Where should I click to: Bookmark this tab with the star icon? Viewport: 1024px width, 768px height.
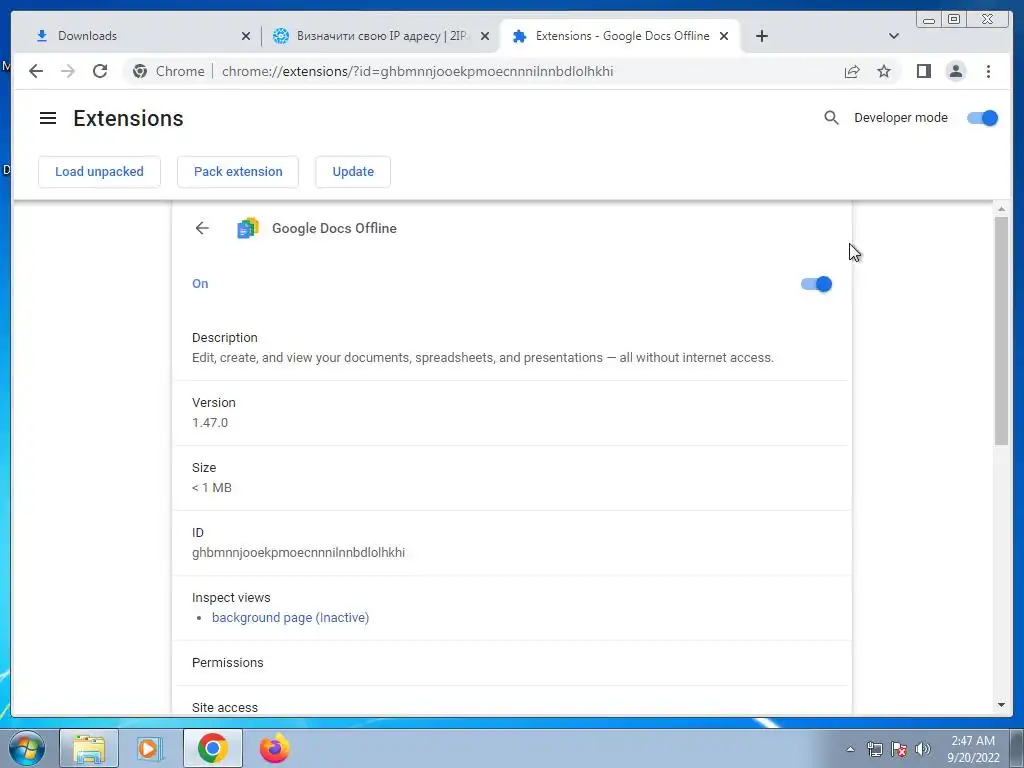[884, 71]
